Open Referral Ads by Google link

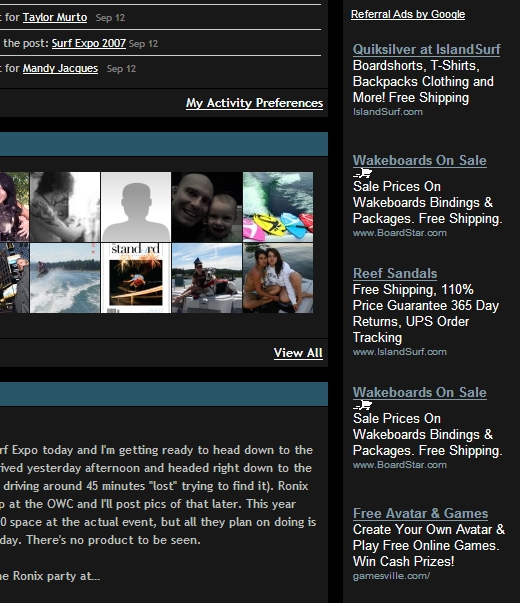pos(408,14)
